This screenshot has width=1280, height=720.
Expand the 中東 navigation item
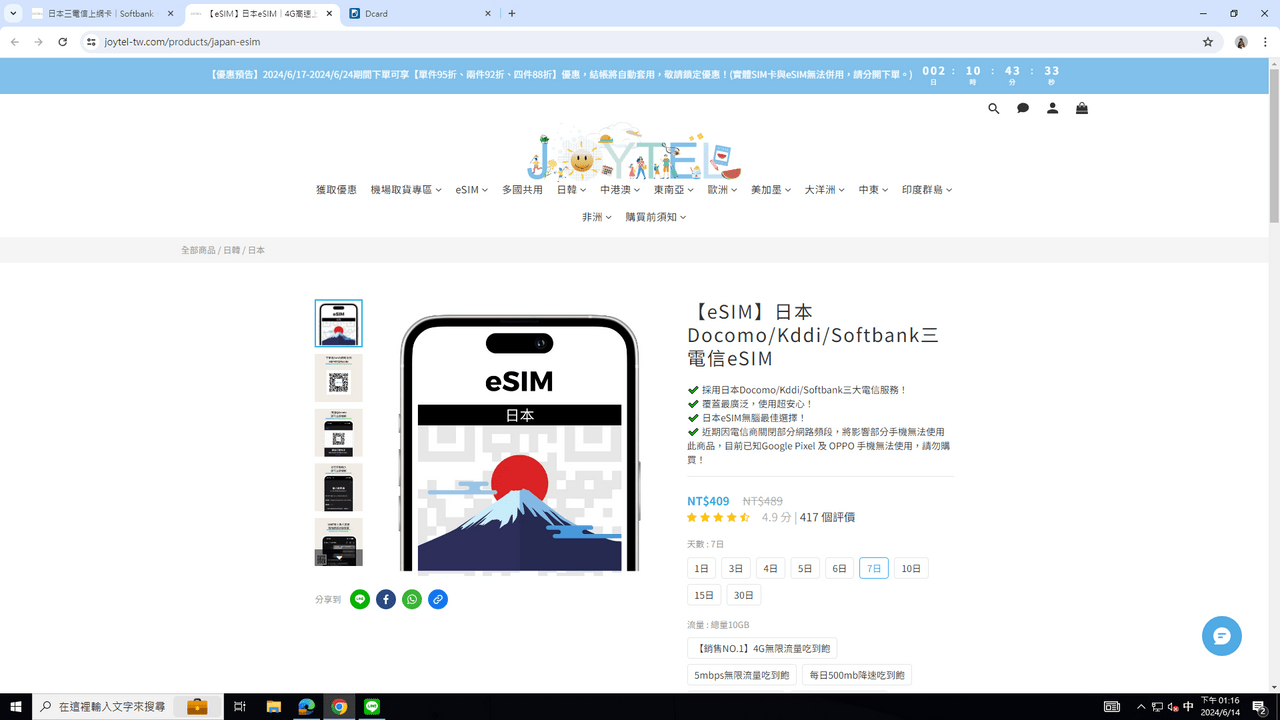click(x=873, y=190)
